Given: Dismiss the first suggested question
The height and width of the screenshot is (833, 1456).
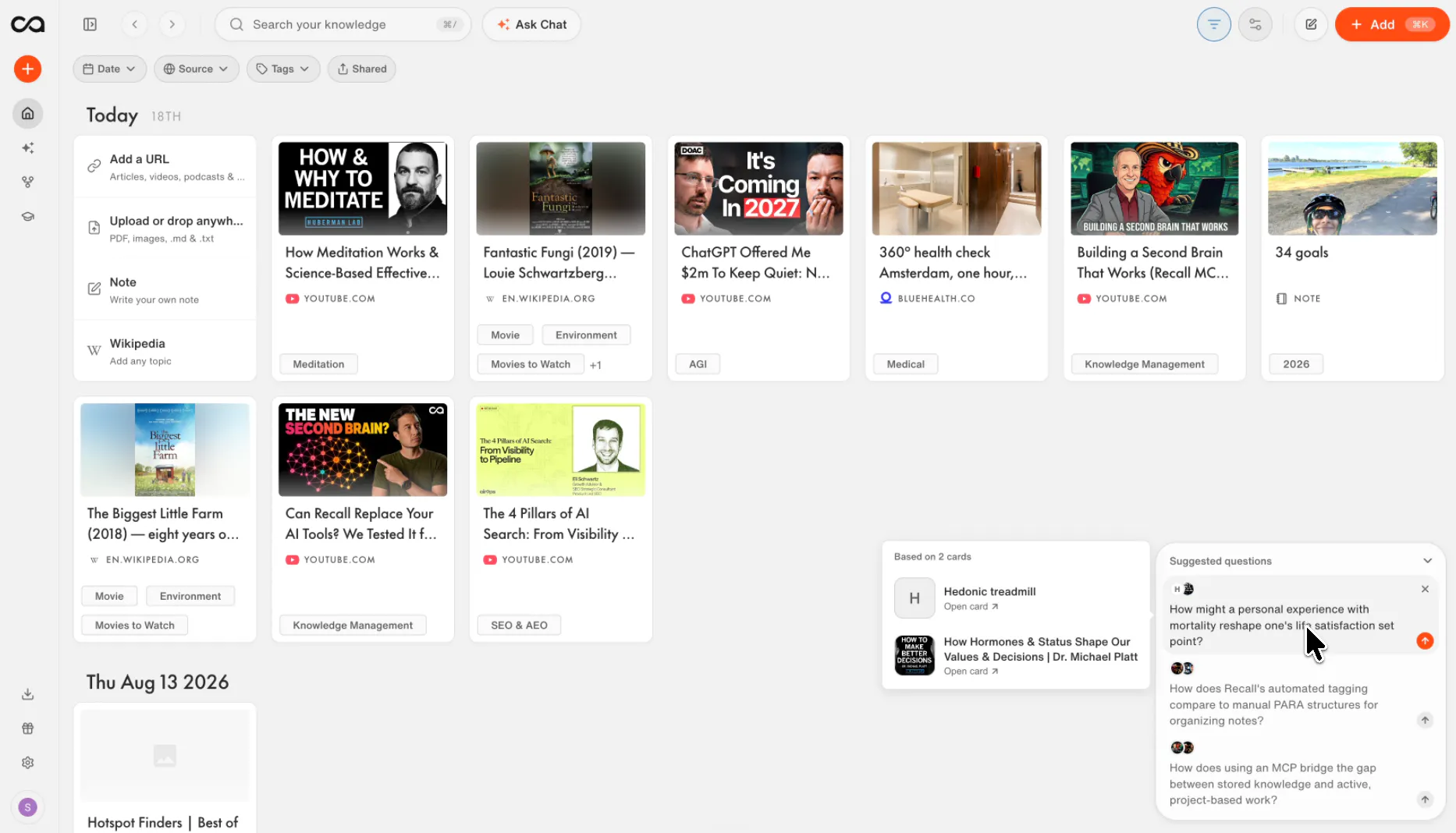Looking at the screenshot, I should tap(1425, 589).
